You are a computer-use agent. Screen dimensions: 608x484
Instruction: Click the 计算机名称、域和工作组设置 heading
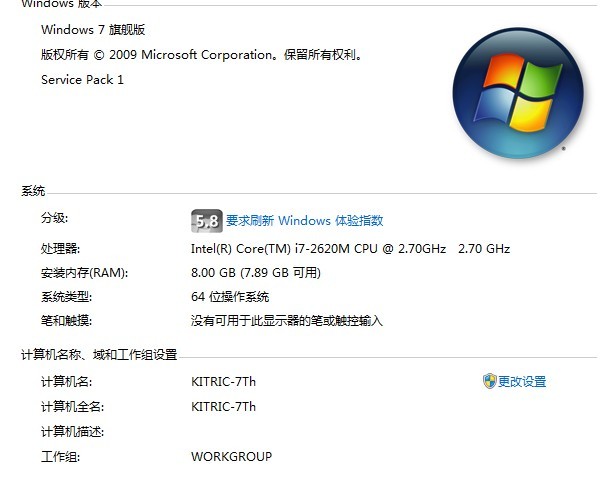(99, 354)
